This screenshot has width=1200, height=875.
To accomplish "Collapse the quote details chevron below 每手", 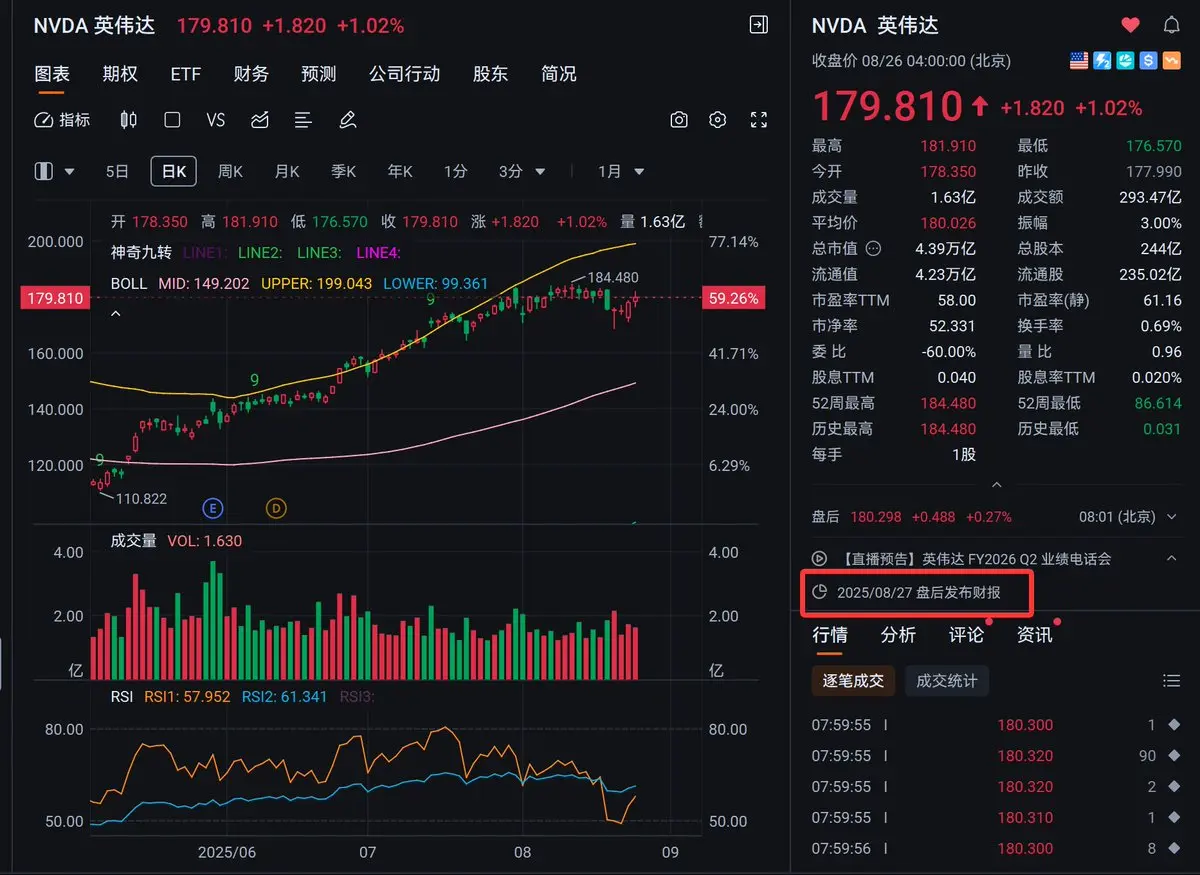I will coord(996,484).
